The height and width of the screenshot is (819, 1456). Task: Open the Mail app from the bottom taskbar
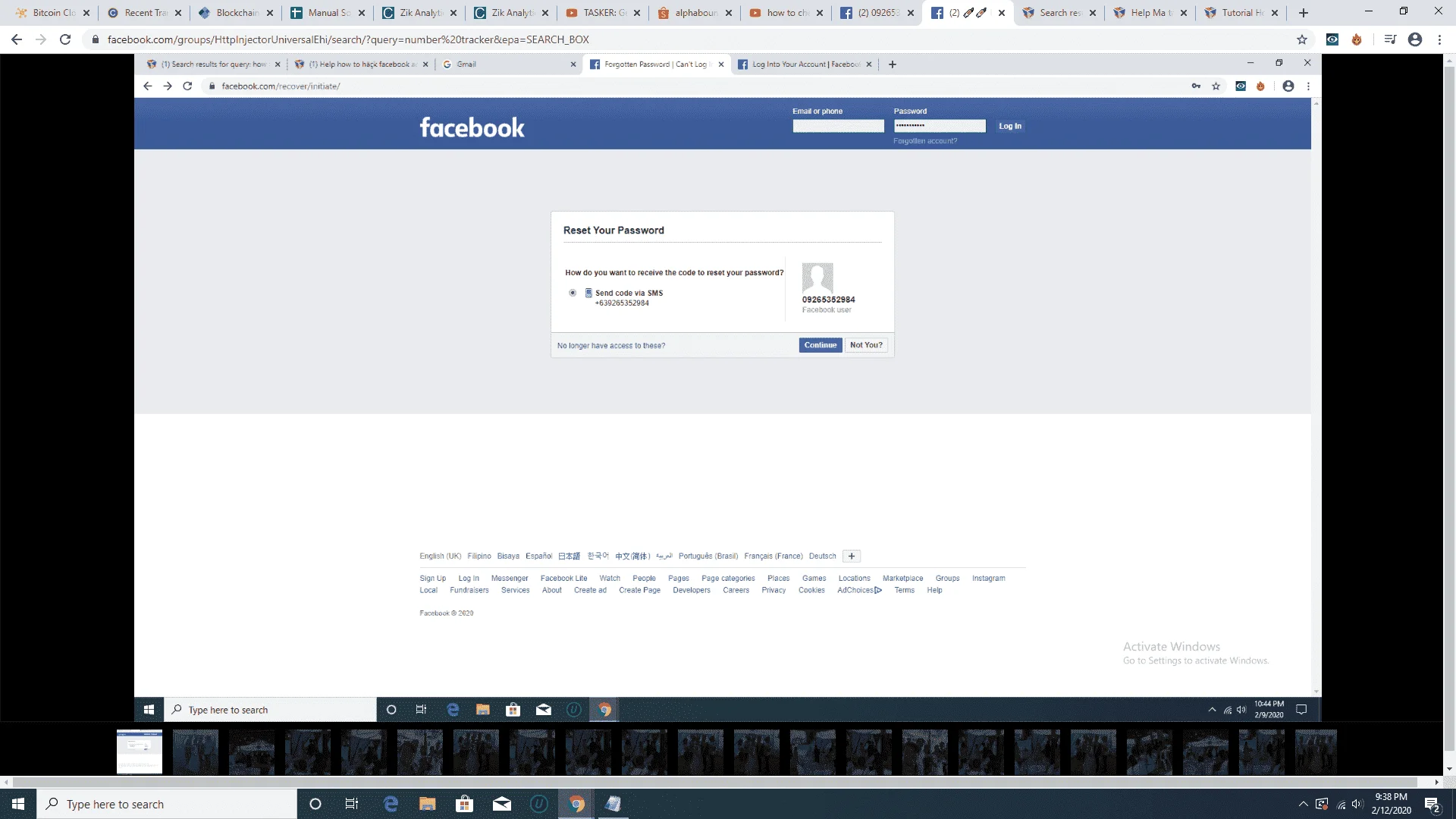pos(502,804)
